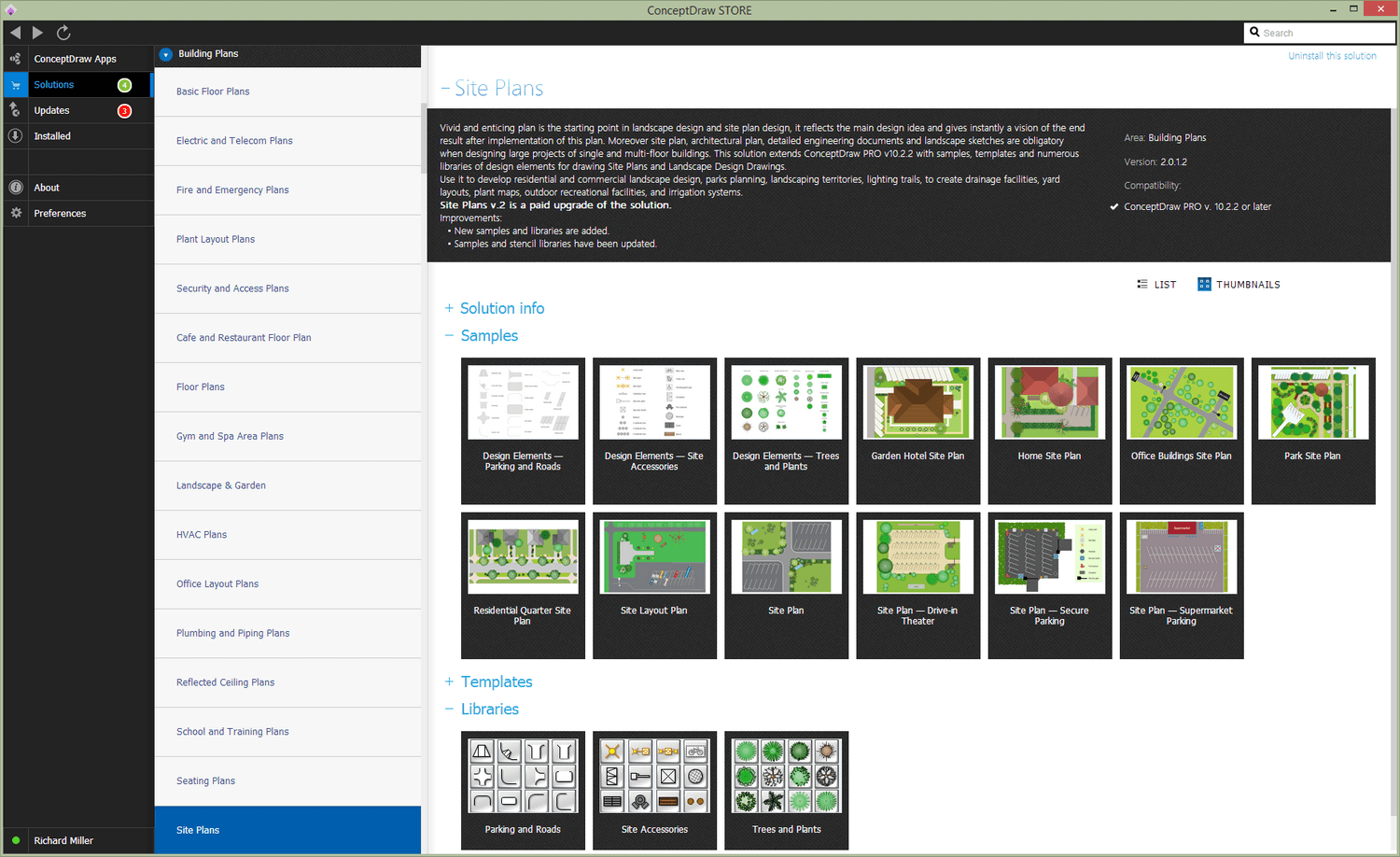The height and width of the screenshot is (857, 1400).
Task: Go forward with the right arrow
Action: click(37, 33)
